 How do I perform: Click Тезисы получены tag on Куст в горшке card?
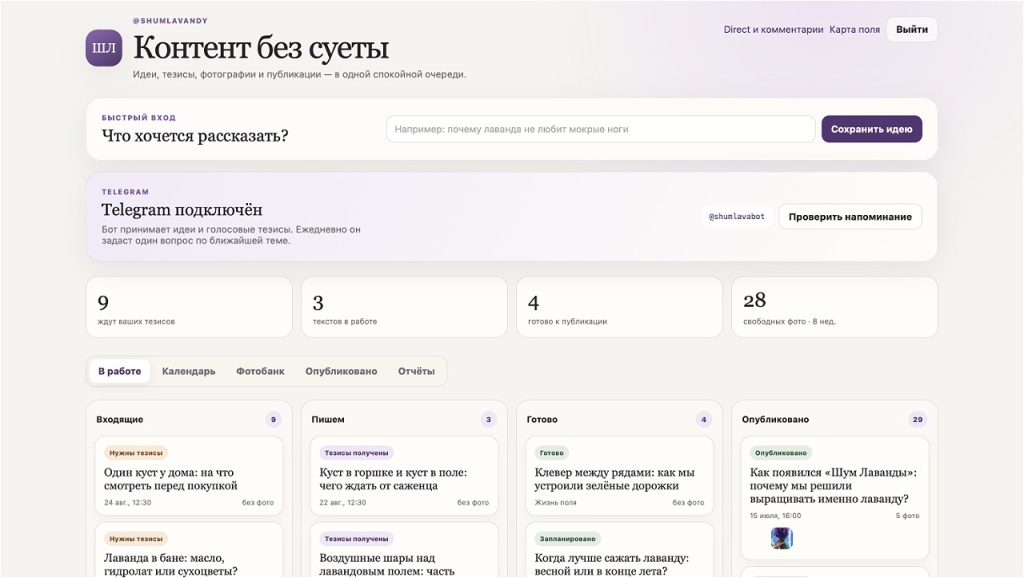[357, 453]
